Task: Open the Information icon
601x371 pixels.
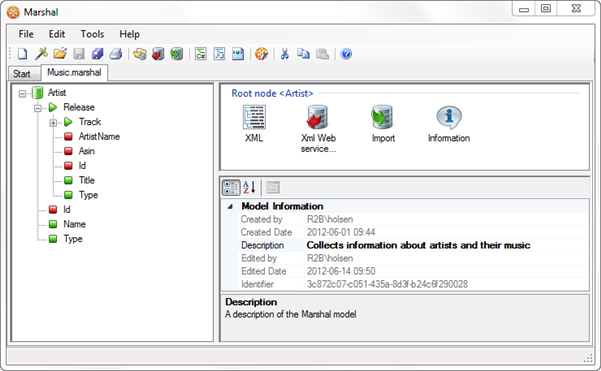Action: pos(449,124)
